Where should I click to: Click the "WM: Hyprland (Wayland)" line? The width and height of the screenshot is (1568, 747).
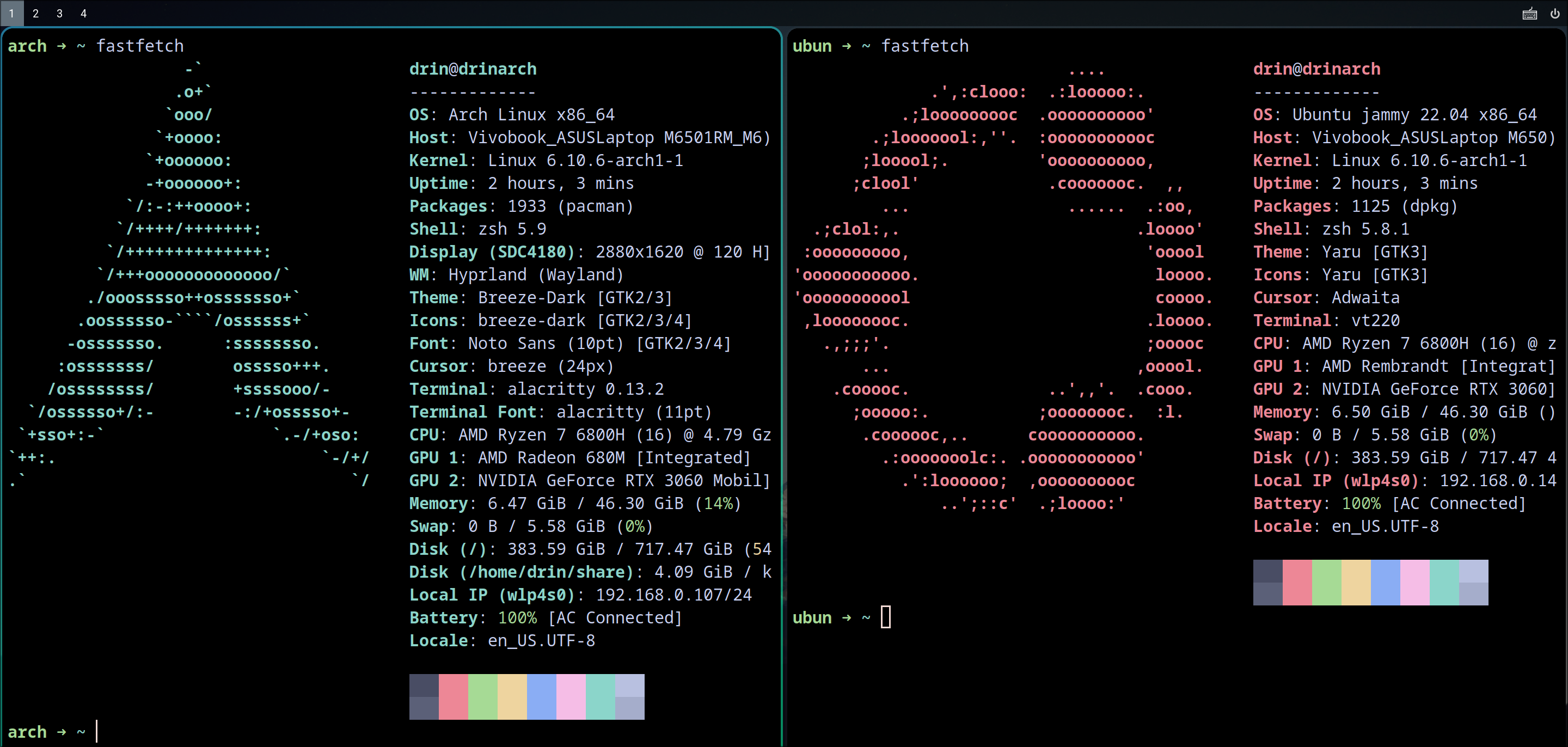click(516, 274)
